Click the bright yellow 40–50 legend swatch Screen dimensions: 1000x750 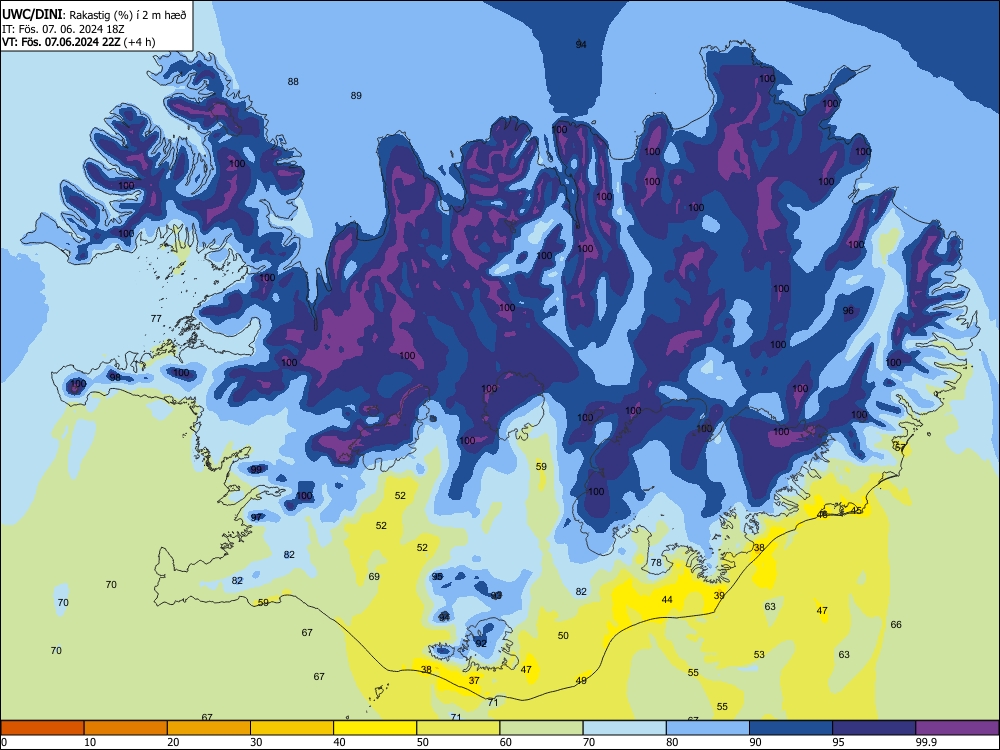pos(375,728)
